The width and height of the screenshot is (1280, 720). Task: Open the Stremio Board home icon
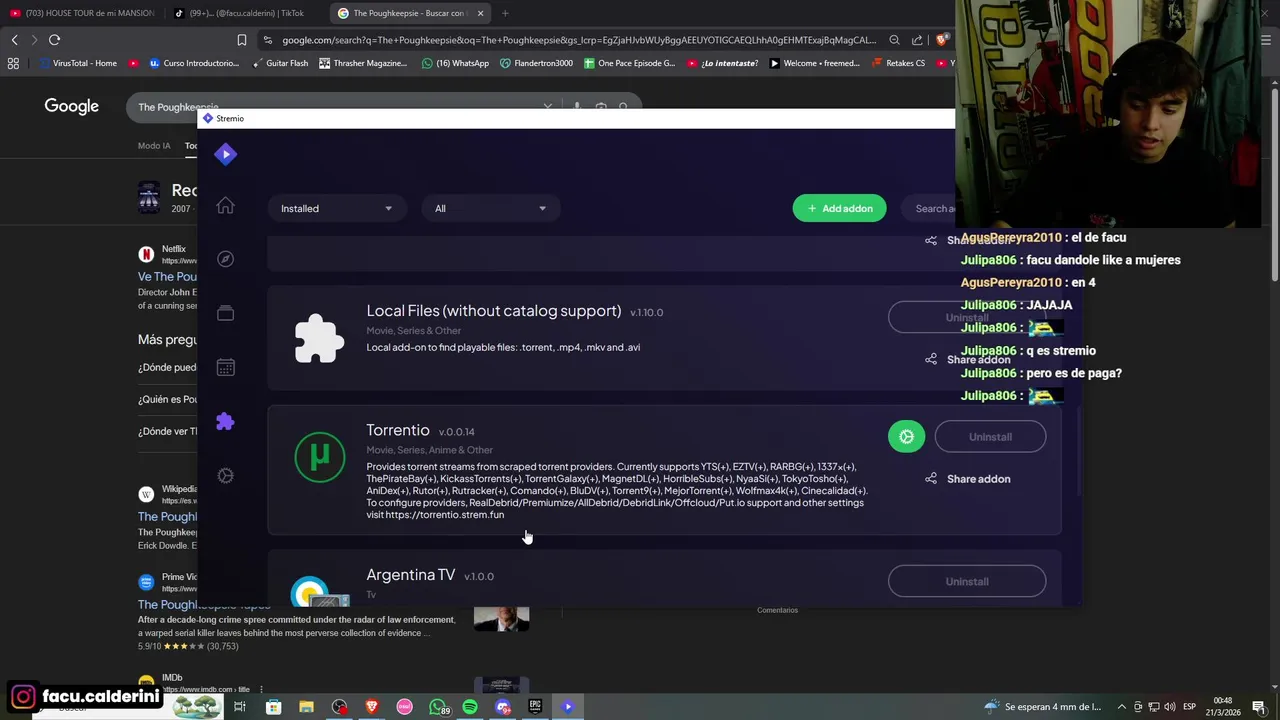(225, 205)
